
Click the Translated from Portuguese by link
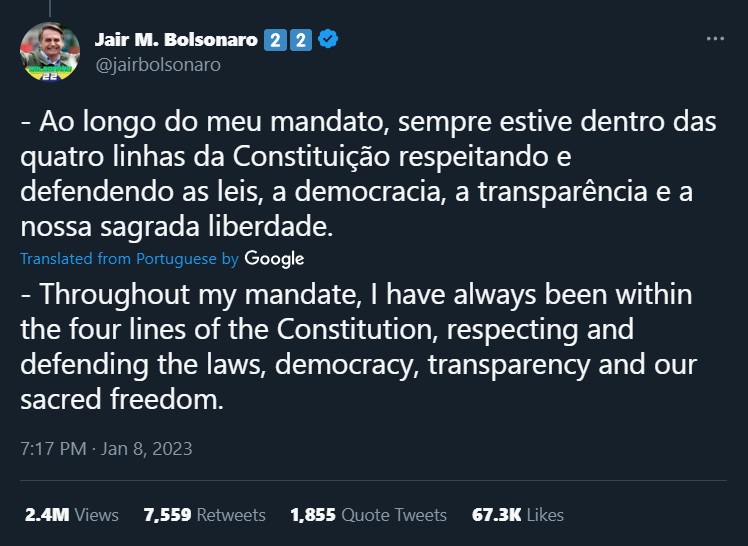pos(129,258)
